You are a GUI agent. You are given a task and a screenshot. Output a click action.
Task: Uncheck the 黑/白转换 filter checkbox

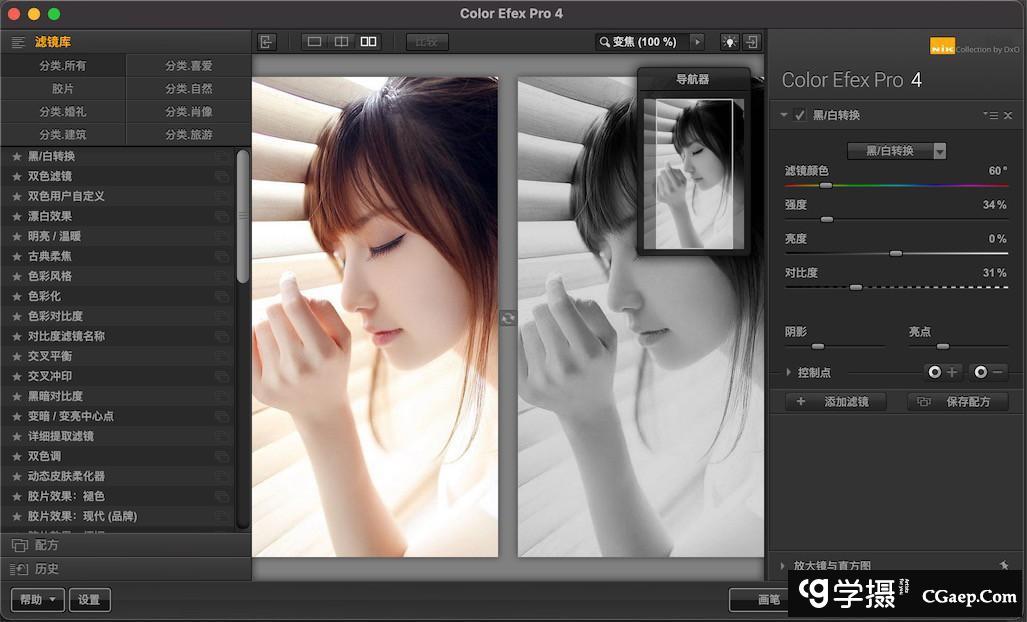[800, 115]
